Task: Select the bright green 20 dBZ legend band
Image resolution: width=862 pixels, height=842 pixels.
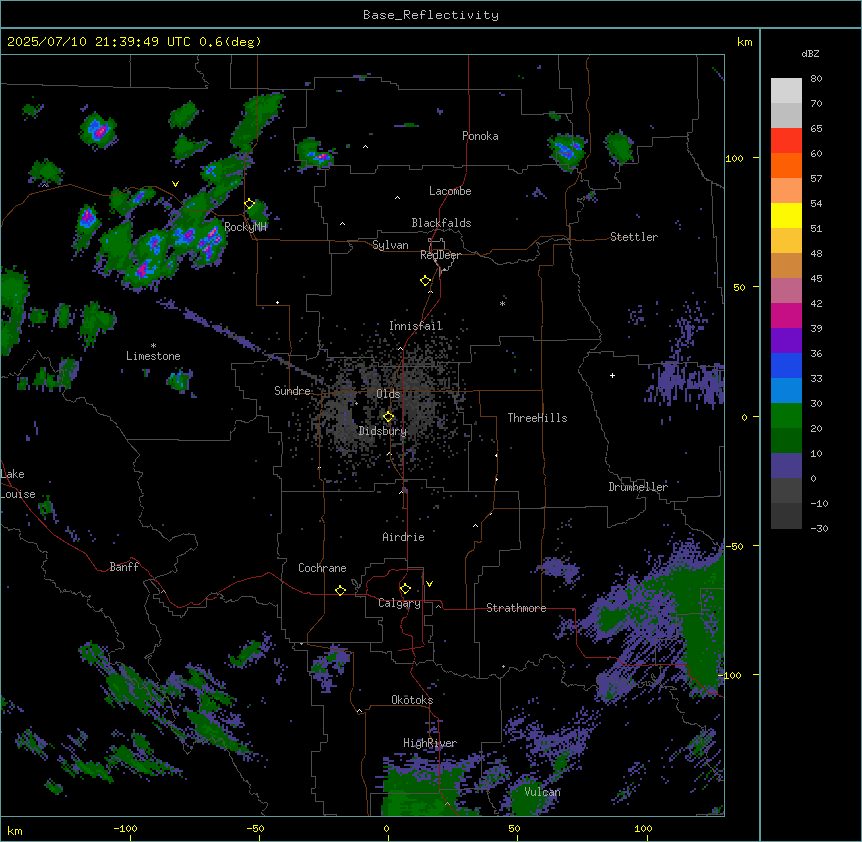Action: 786,416
